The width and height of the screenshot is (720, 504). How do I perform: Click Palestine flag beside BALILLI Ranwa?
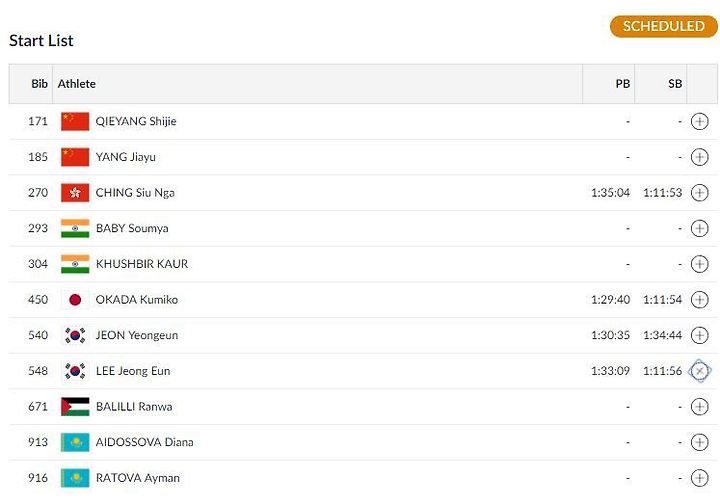tap(75, 407)
